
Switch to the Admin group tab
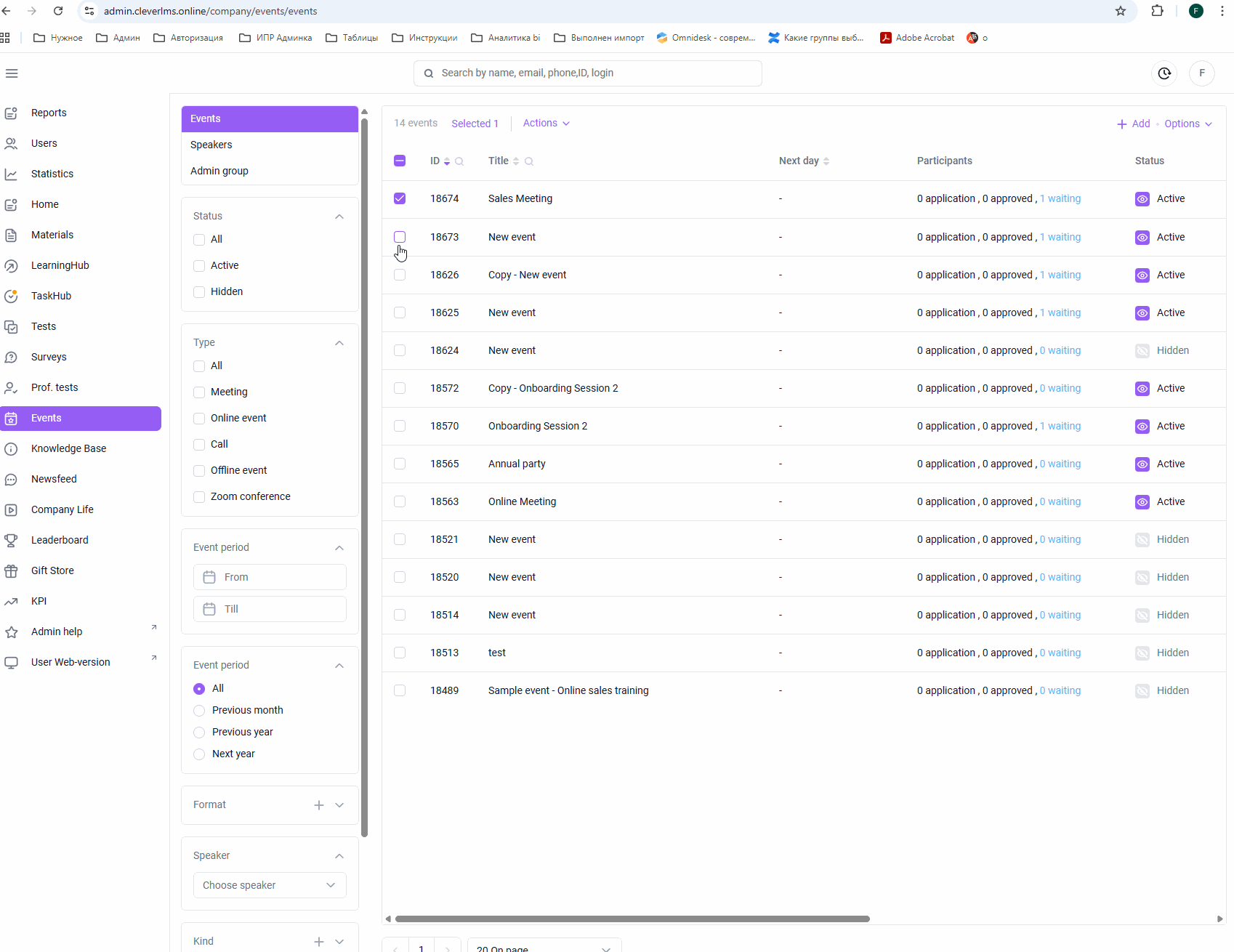point(270,171)
